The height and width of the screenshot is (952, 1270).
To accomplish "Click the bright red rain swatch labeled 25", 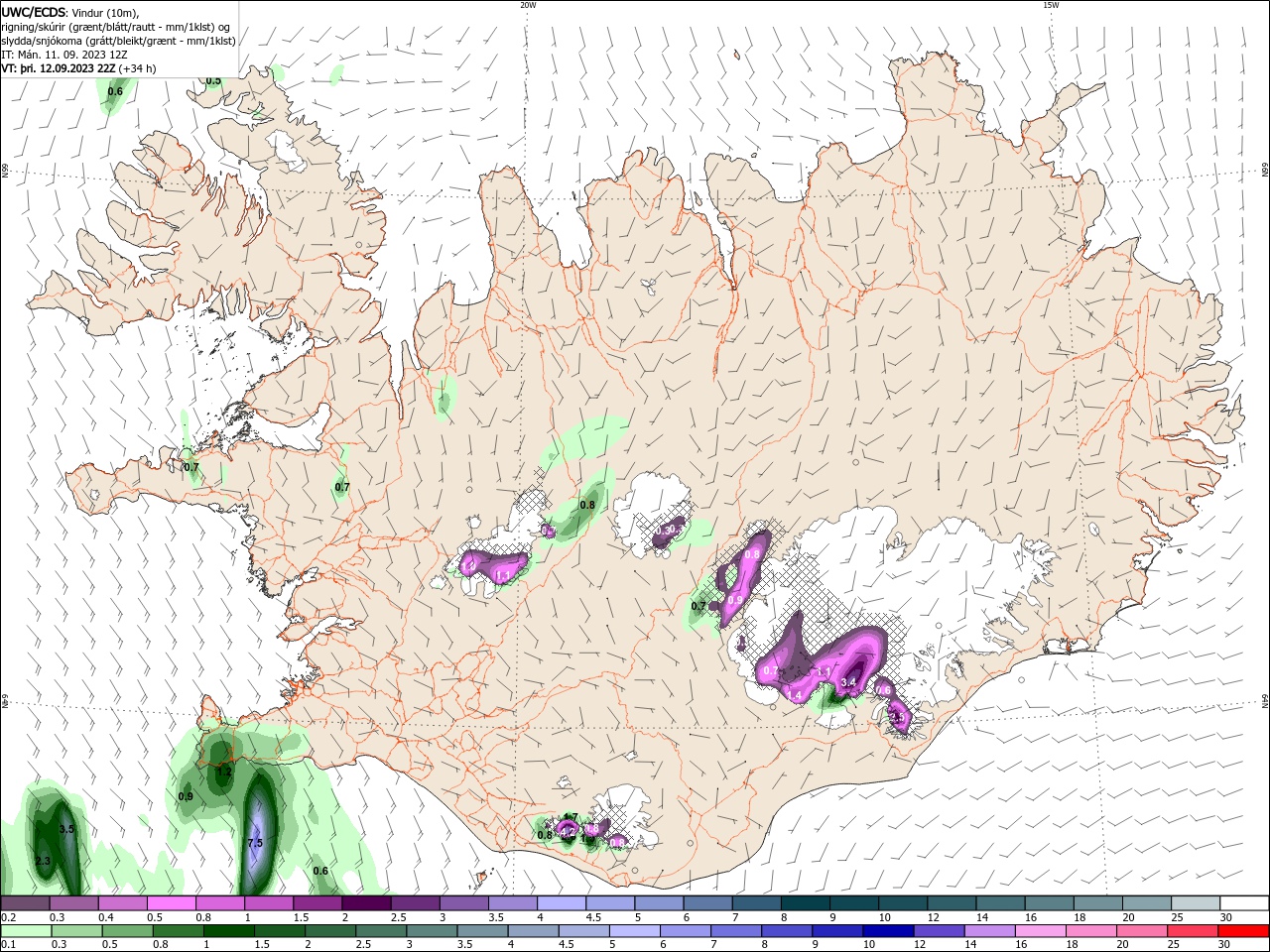I will tap(1193, 931).
